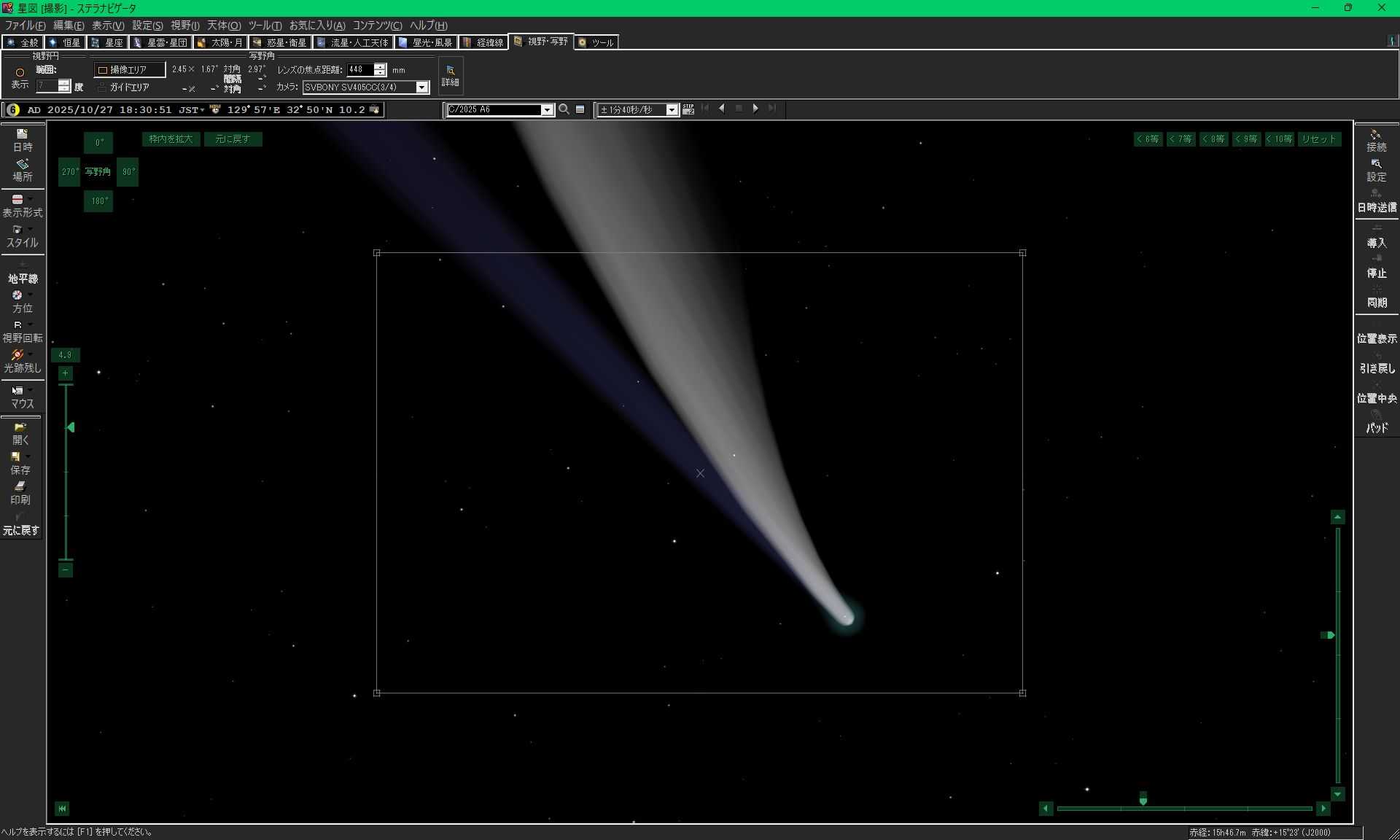Click the search magnifier next to C/2025 A6
Image resolution: width=1400 pixels, height=840 pixels.
point(564,109)
